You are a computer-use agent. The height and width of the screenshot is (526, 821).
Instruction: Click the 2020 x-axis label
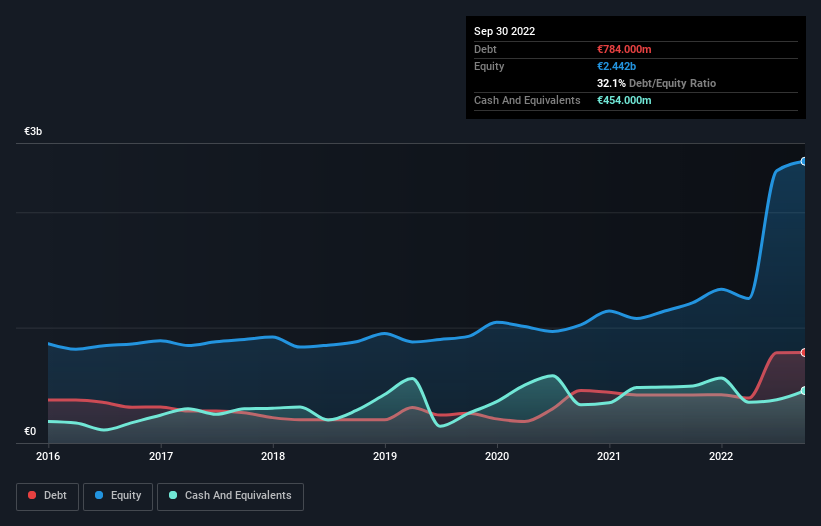pos(497,456)
